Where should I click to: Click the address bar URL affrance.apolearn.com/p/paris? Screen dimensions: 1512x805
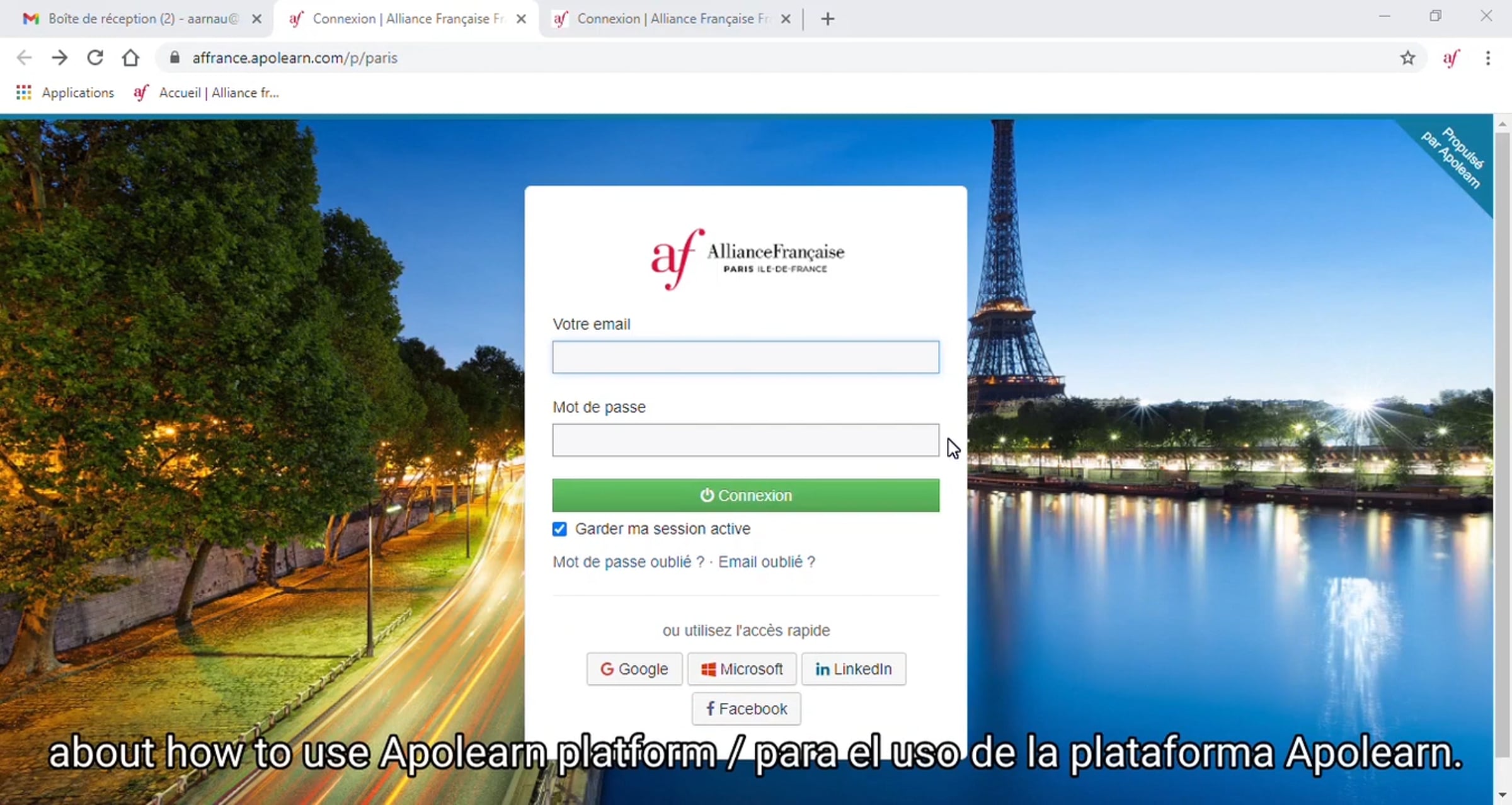(x=295, y=58)
